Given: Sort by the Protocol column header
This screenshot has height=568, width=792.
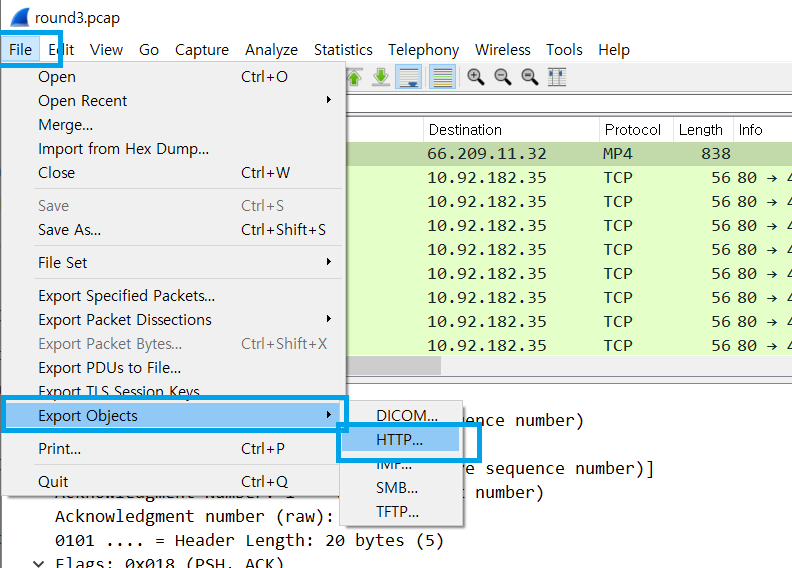Looking at the screenshot, I should coord(636,130).
